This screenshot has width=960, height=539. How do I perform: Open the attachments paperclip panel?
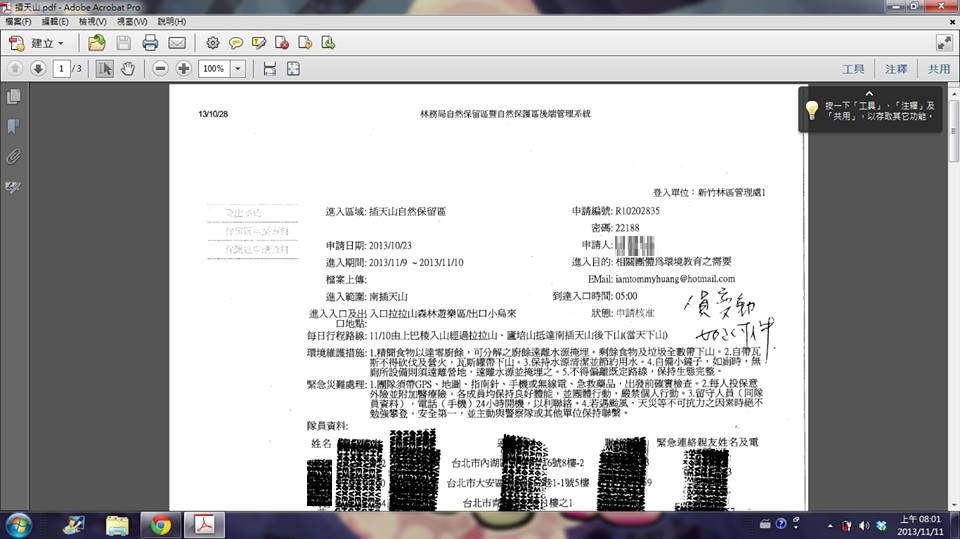(x=14, y=156)
